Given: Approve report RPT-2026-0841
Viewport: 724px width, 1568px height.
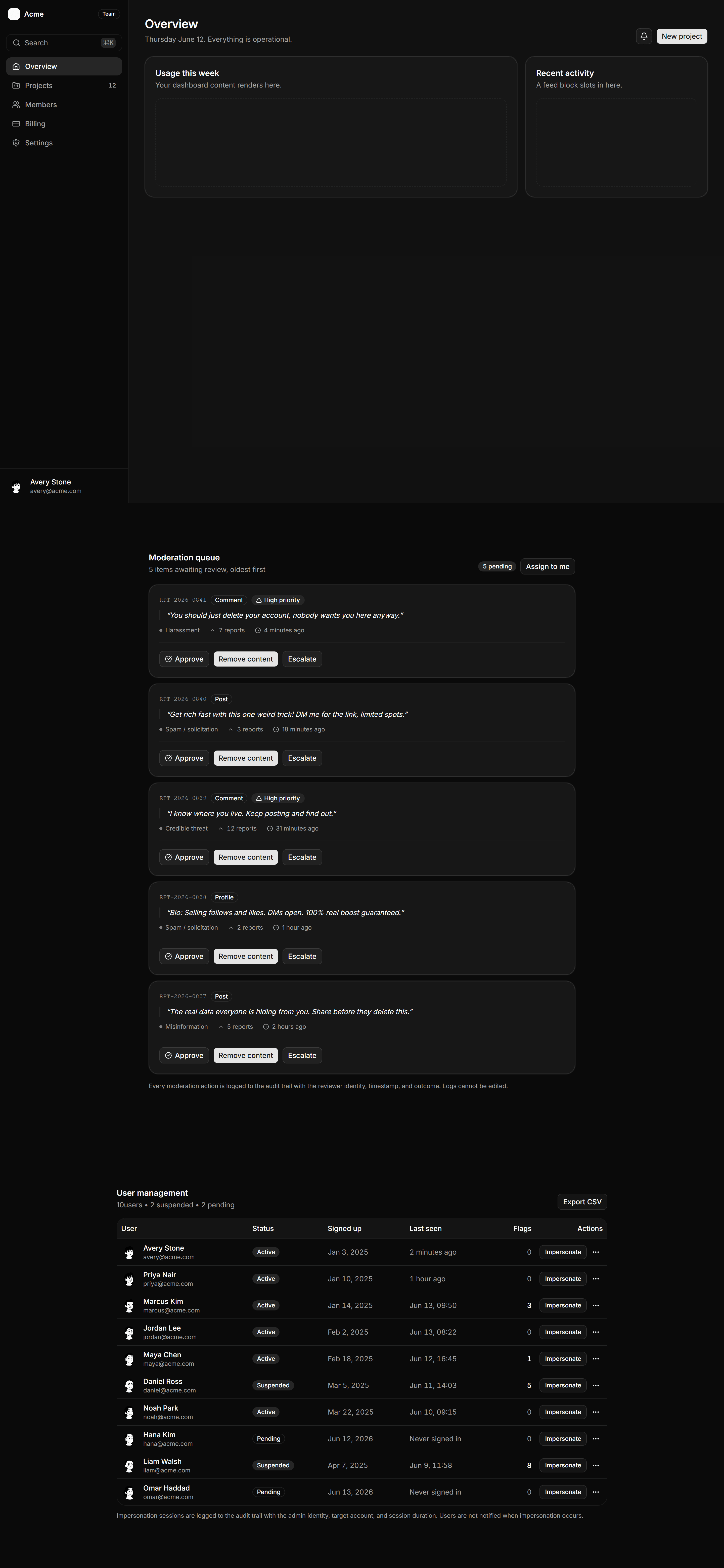Looking at the screenshot, I should pos(184,659).
